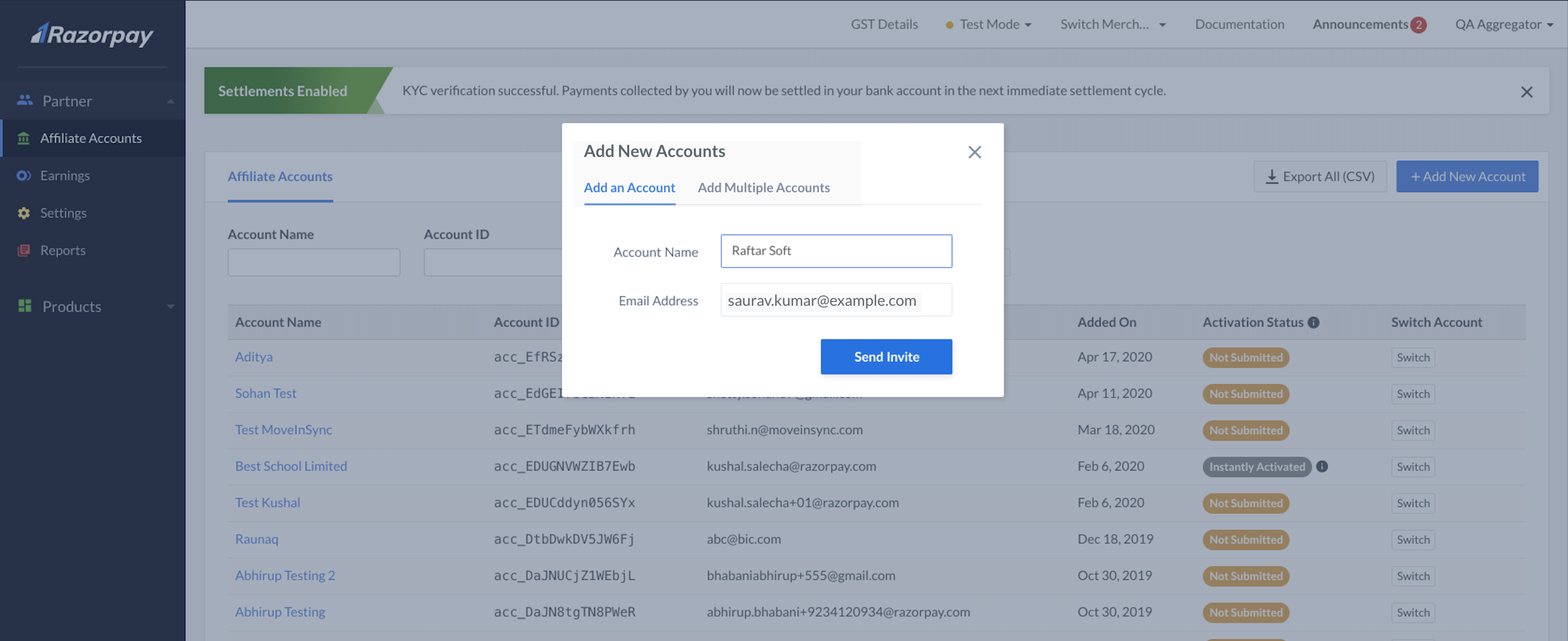This screenshot has height=641, width=1568.
Task: Click Switch button for Test MoveInSync row
Action: tap(1413, 431)
